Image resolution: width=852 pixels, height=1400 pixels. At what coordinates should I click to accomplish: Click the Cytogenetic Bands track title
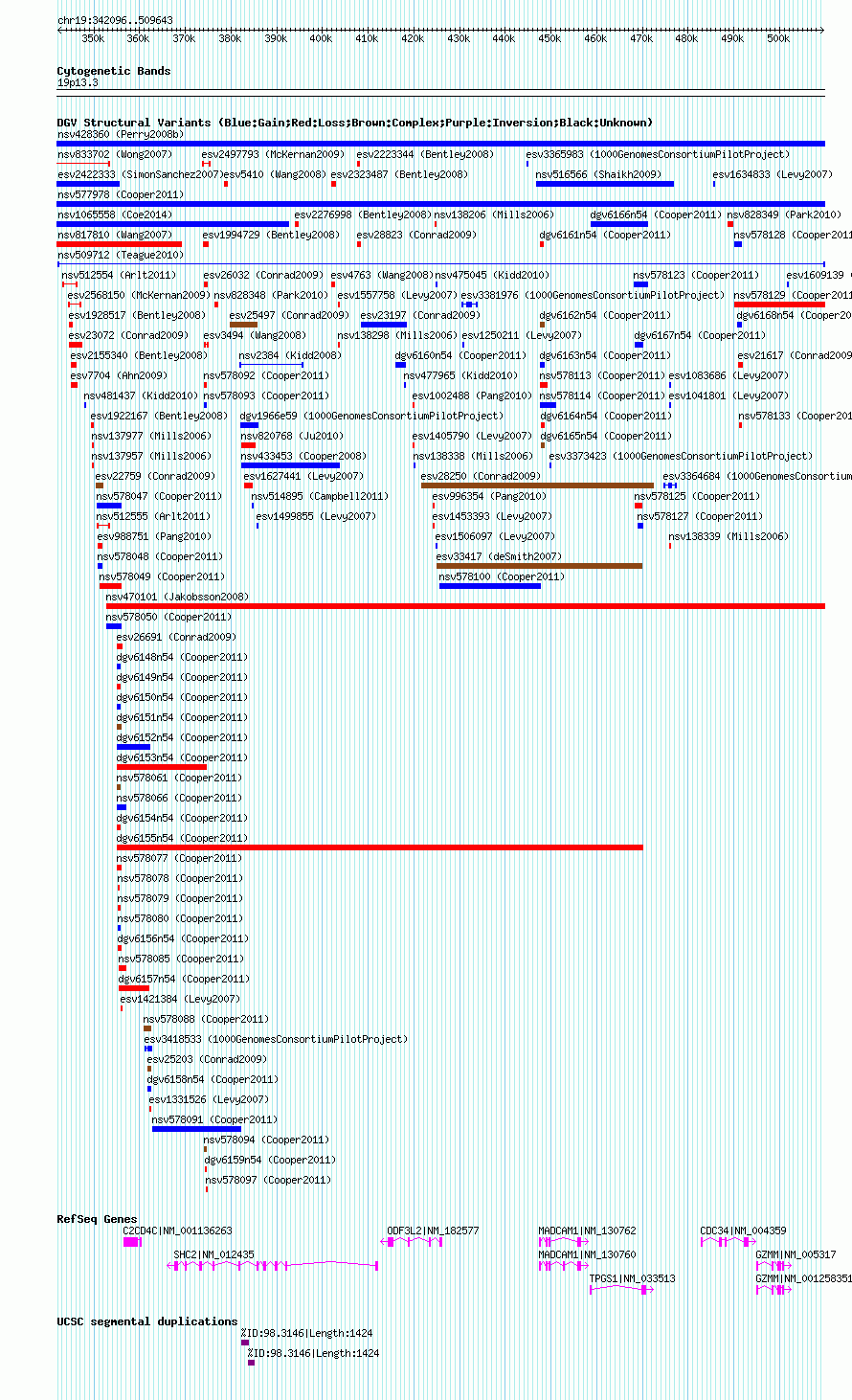pyautogui.click(x=114, y=71)
